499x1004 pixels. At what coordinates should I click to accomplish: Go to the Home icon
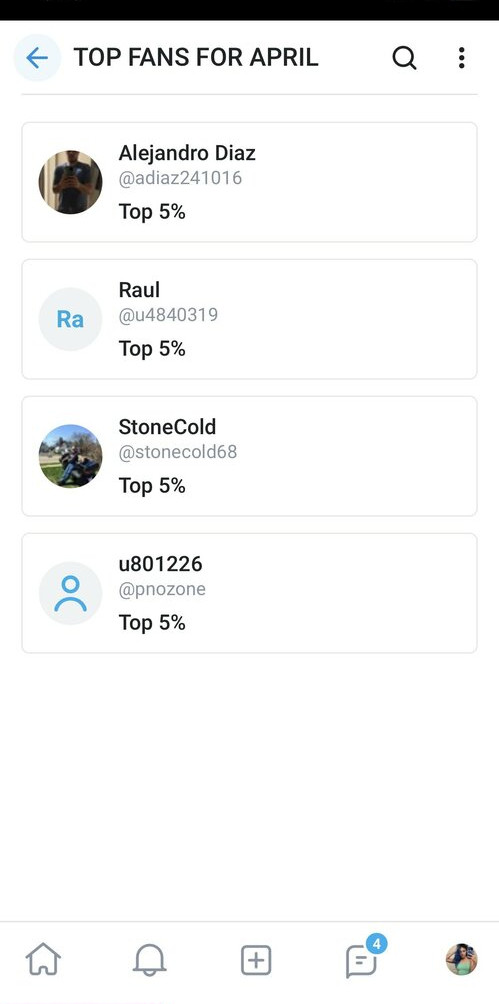43,960
